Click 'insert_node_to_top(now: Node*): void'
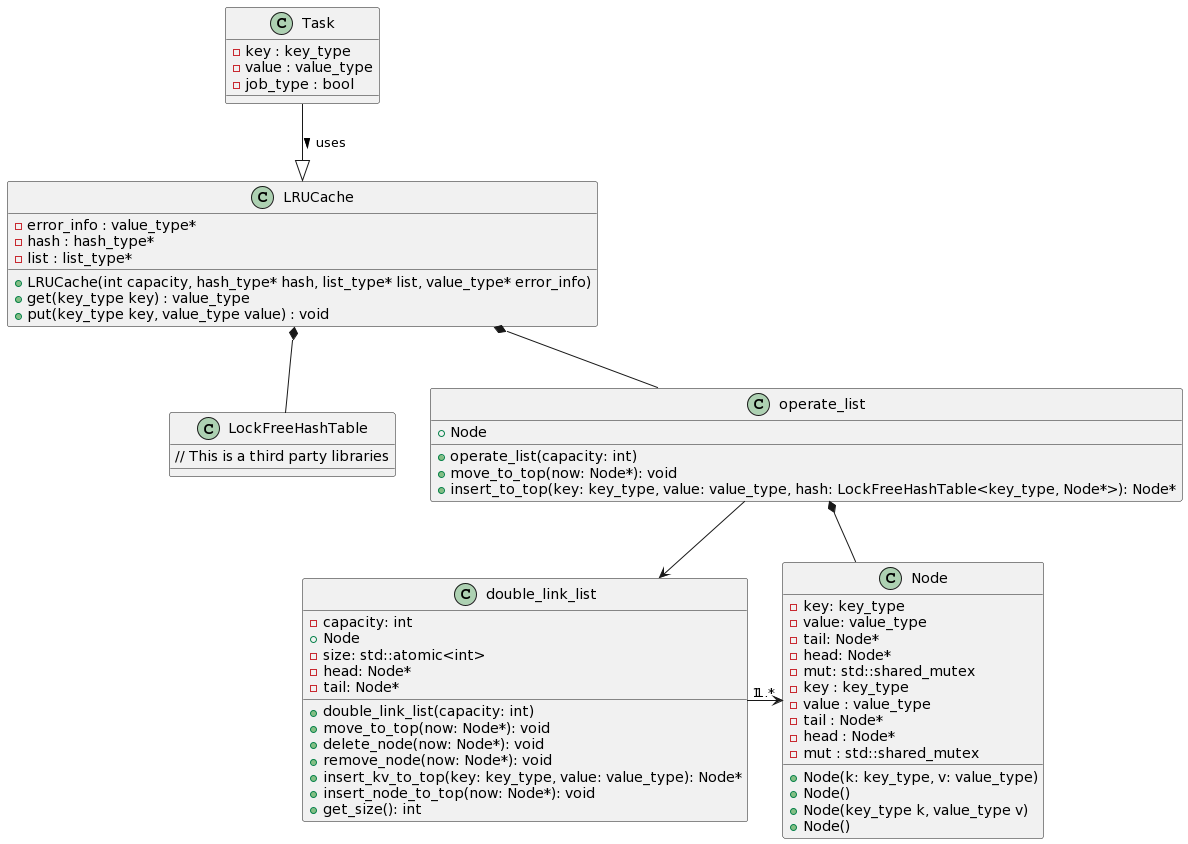The height and width of the screenshot is (844, 1188). tap(459, 793)
